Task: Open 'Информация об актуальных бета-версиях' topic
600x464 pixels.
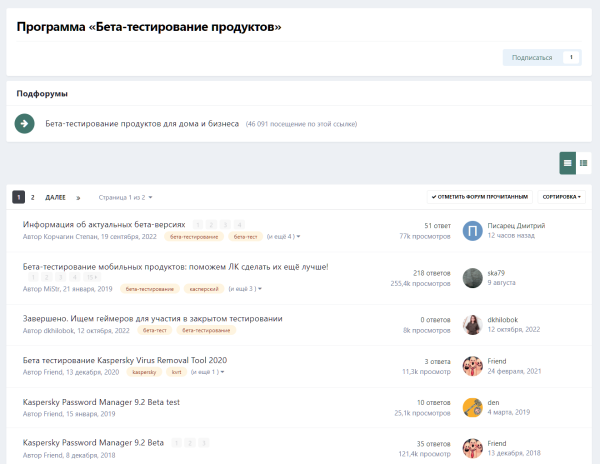Action: pos(104,225)
